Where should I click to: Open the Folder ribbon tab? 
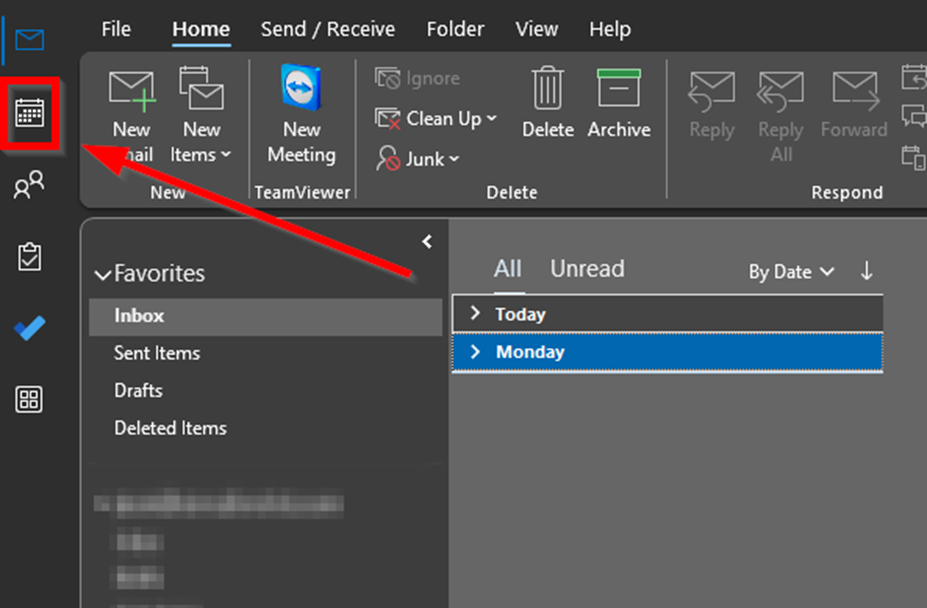click(x=455, y=29)
